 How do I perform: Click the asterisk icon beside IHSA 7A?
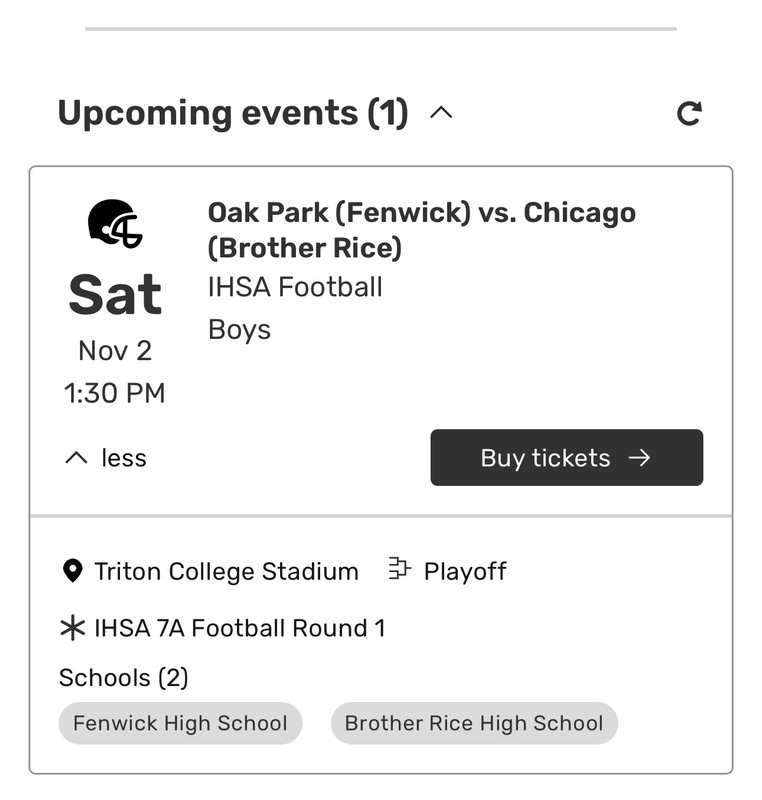[72, 628]
